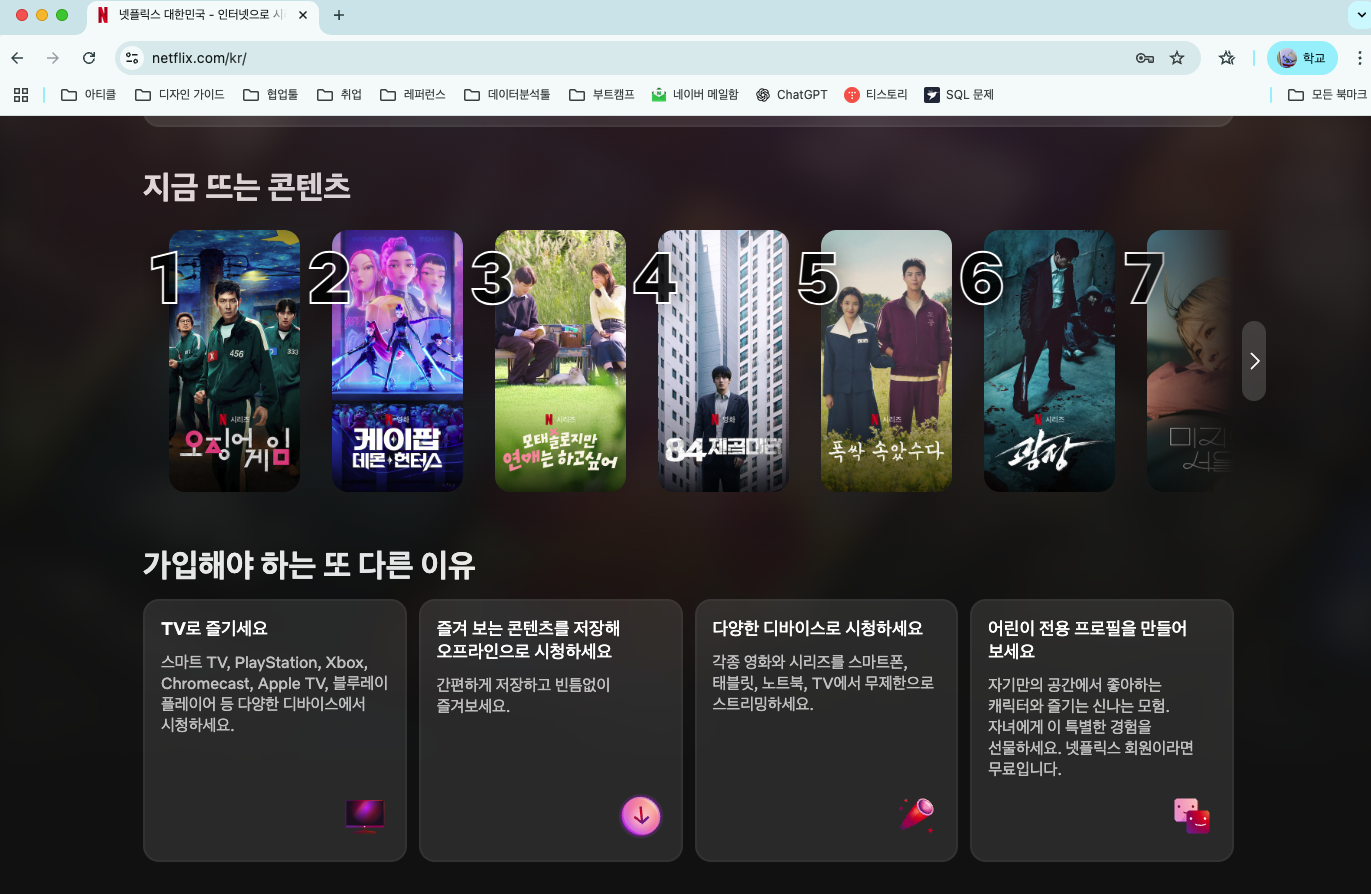Screen dimensions: 1371x894
Task: Open the 아티클 bookmark folder
Action: tap(88, 95)
